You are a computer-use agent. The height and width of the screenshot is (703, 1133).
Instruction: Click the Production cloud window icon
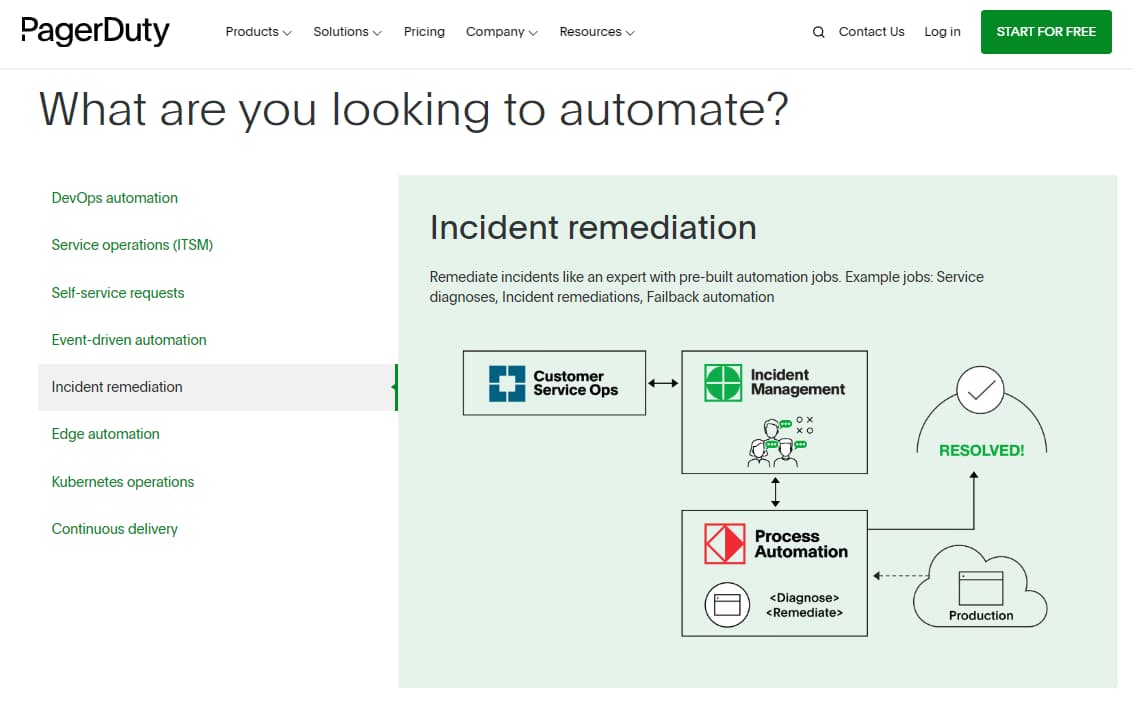[981, 588]
